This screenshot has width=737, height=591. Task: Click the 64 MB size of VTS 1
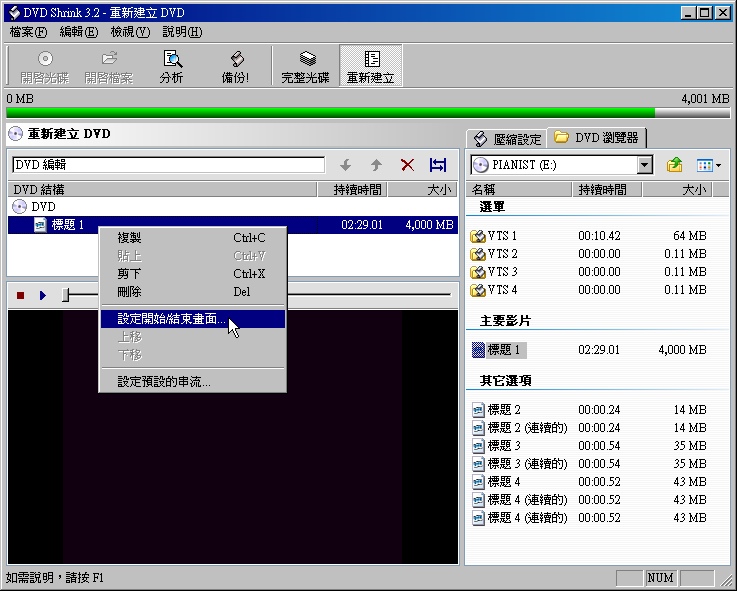point(690,236)
